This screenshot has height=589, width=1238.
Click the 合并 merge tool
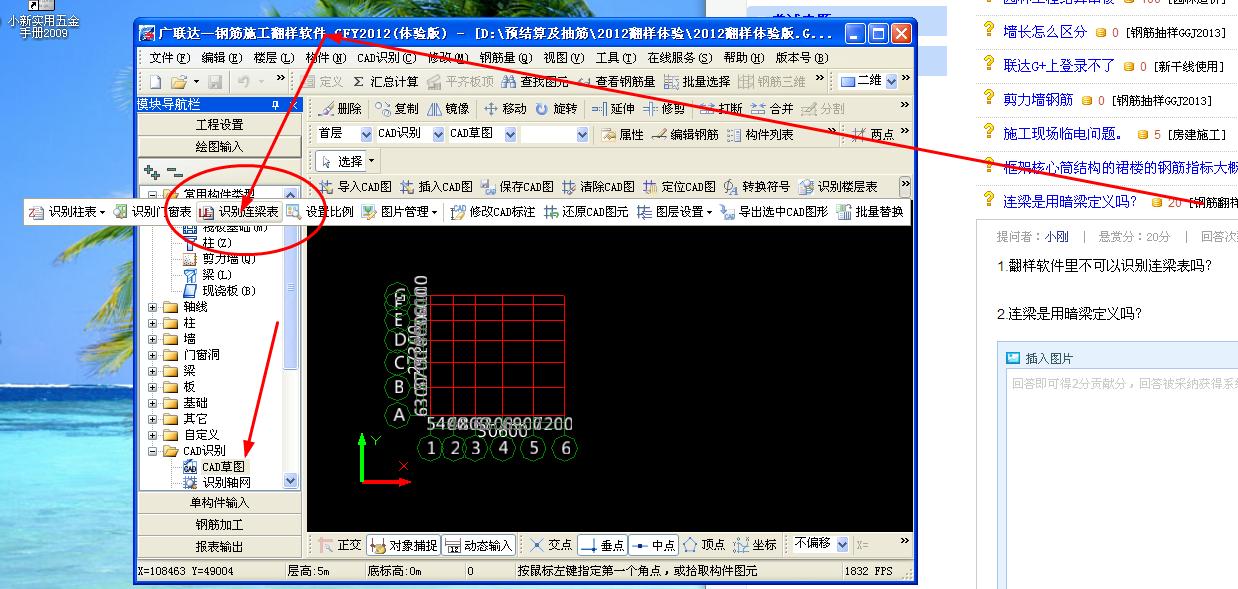772,109
